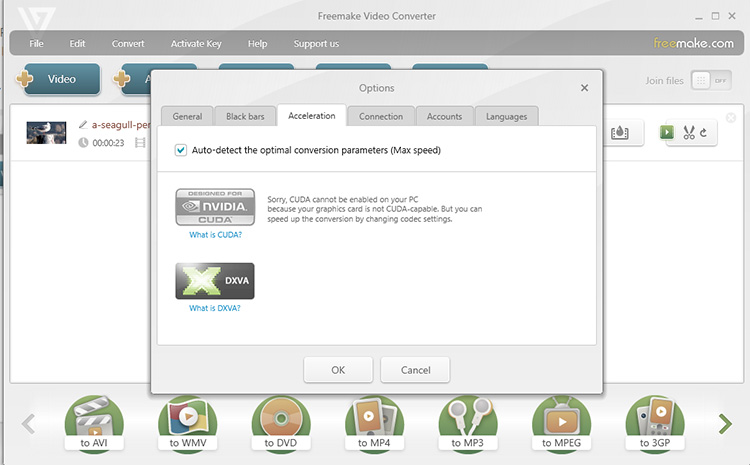Click the NVIDIA CUDA logo
Screen dimensions: 750x465
click(x=215, y=207)
